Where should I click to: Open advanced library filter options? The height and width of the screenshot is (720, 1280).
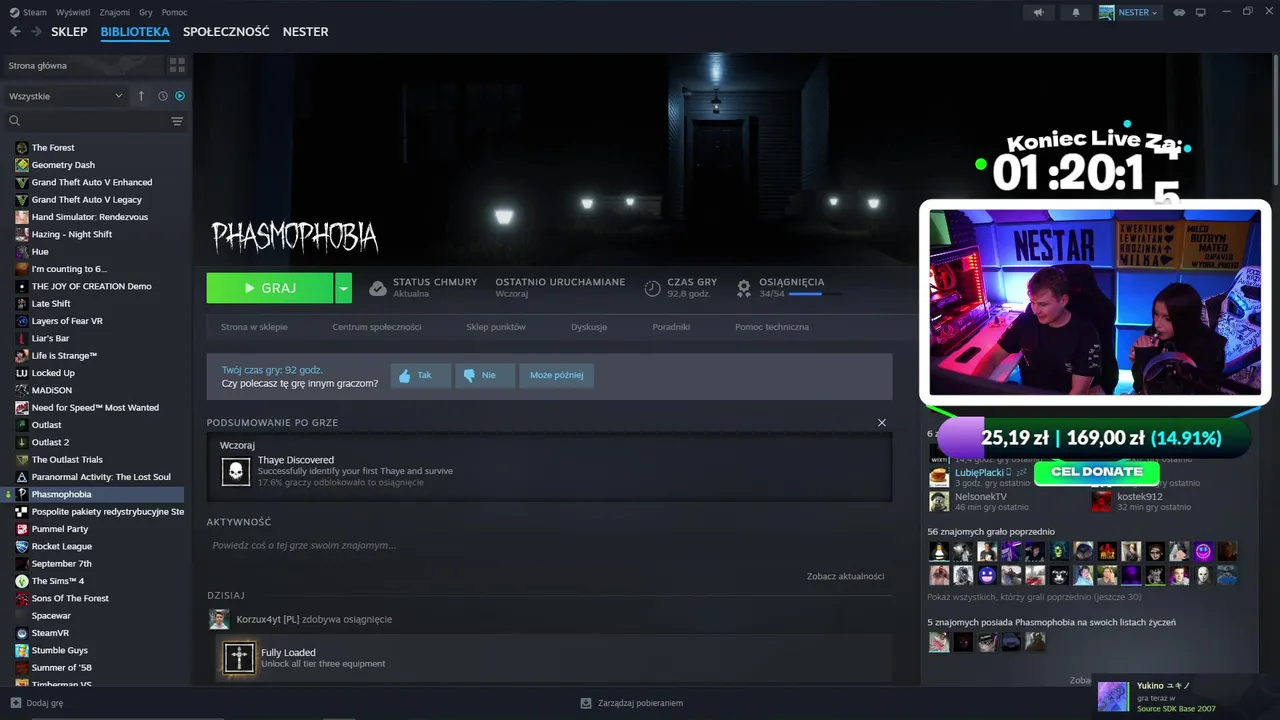click(x=177, y=121)
